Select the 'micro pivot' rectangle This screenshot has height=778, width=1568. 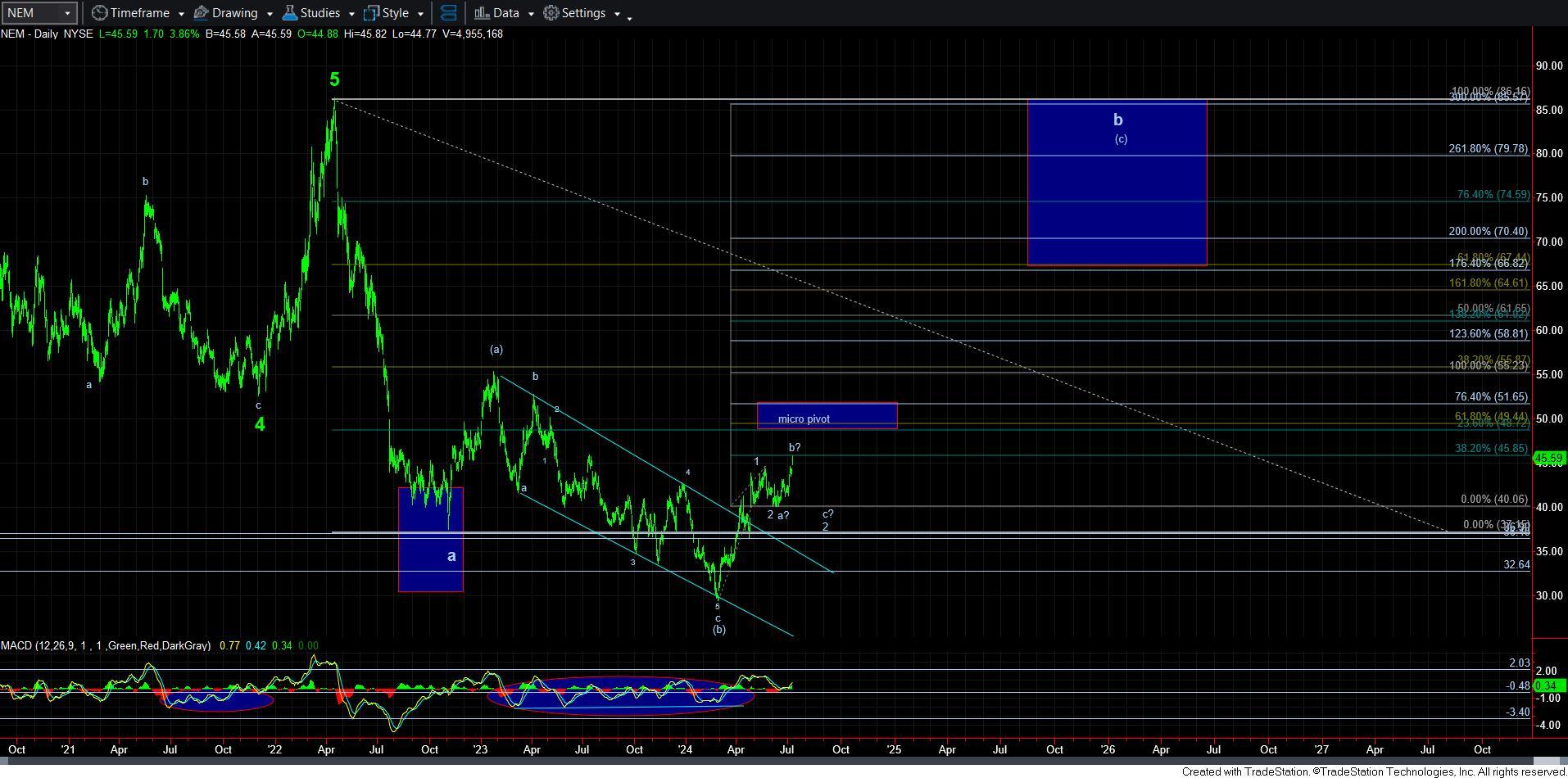(x=827, y=416)
